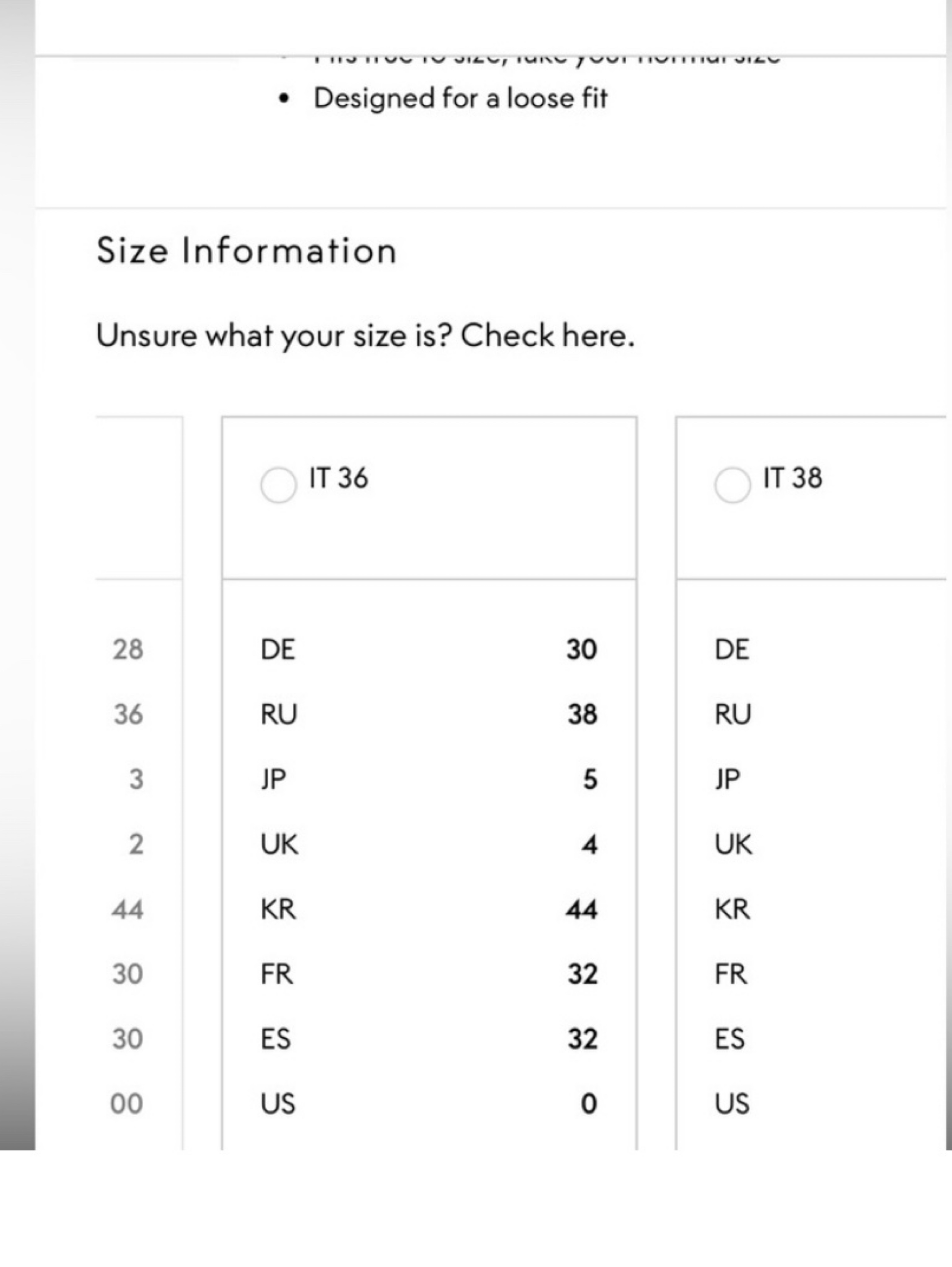The image size is (952, 1267).
Task: Click the US label in IT 38 card
Action: pos(732,1104)
